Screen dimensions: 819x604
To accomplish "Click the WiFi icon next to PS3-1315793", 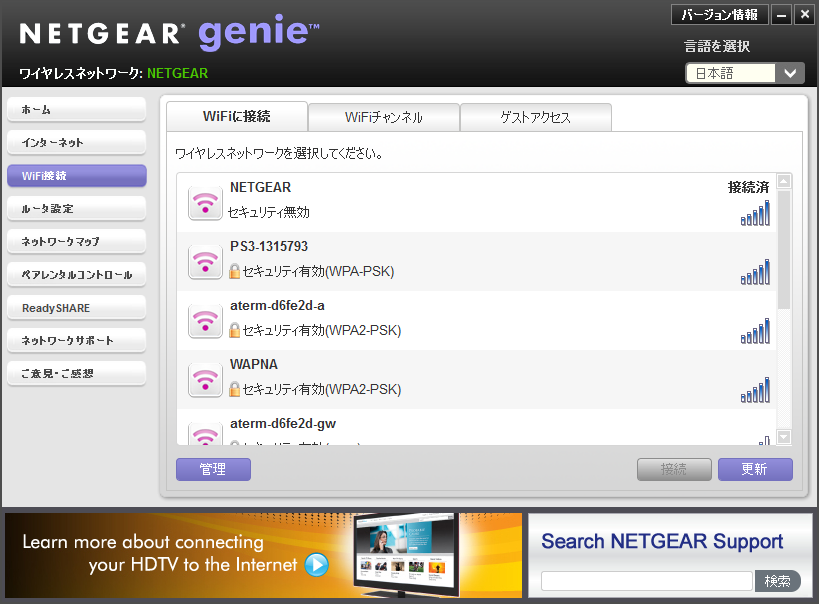I will 205,262.
